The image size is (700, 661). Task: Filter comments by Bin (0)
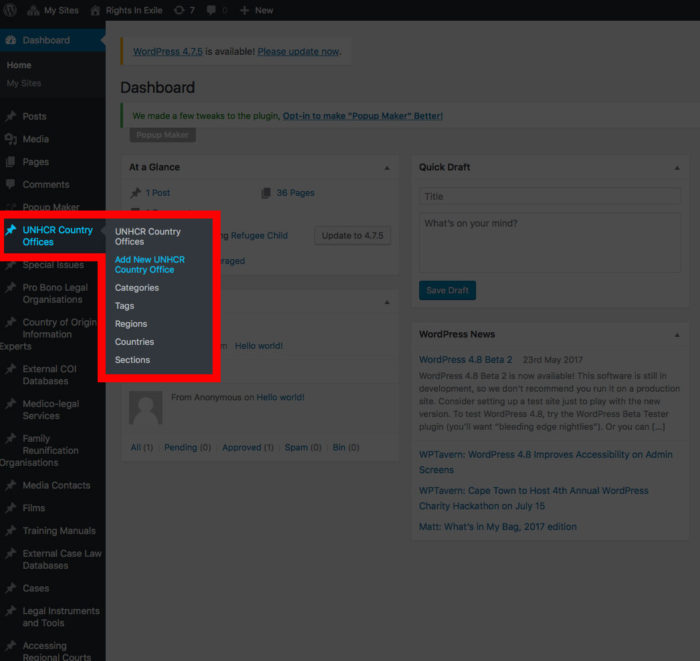coord(346,447)
